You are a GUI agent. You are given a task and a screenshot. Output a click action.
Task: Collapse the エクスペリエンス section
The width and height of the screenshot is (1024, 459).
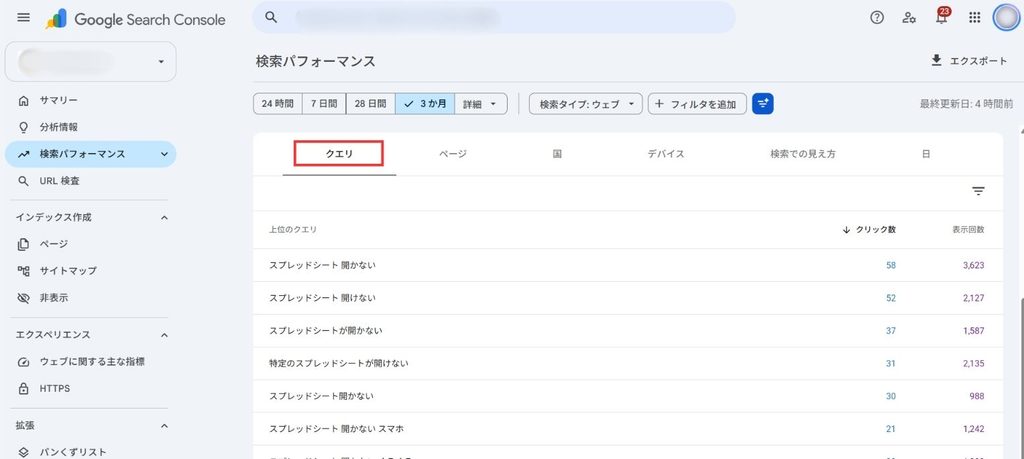tap(164, 335)
